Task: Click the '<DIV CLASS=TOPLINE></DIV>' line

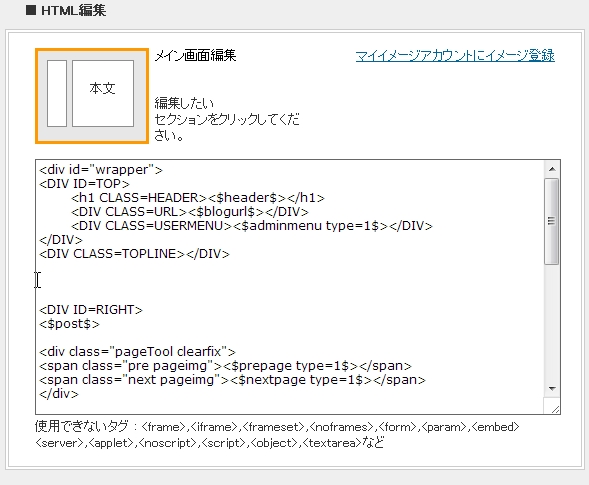Action: pos(134,254)
